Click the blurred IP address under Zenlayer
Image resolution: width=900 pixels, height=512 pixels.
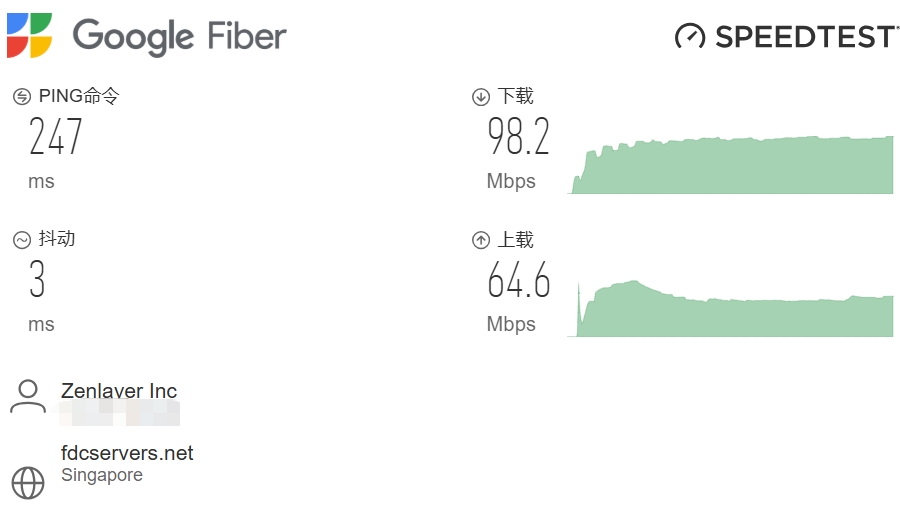119,413
